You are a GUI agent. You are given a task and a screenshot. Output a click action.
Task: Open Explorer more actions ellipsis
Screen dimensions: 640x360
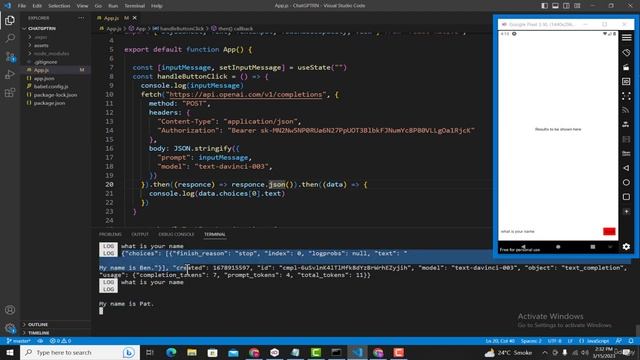[81, 18]
